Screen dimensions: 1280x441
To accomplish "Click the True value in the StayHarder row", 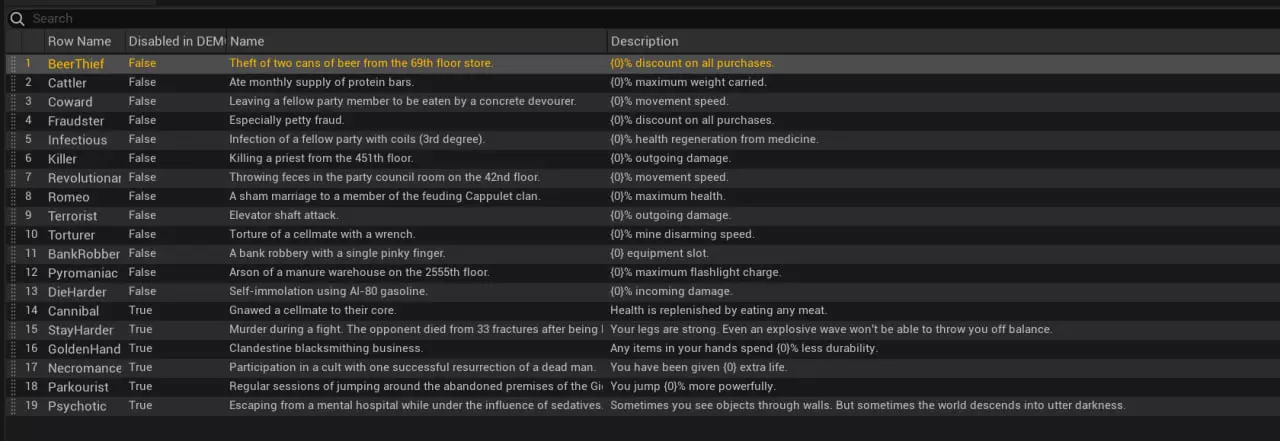I will click(140, 330).
